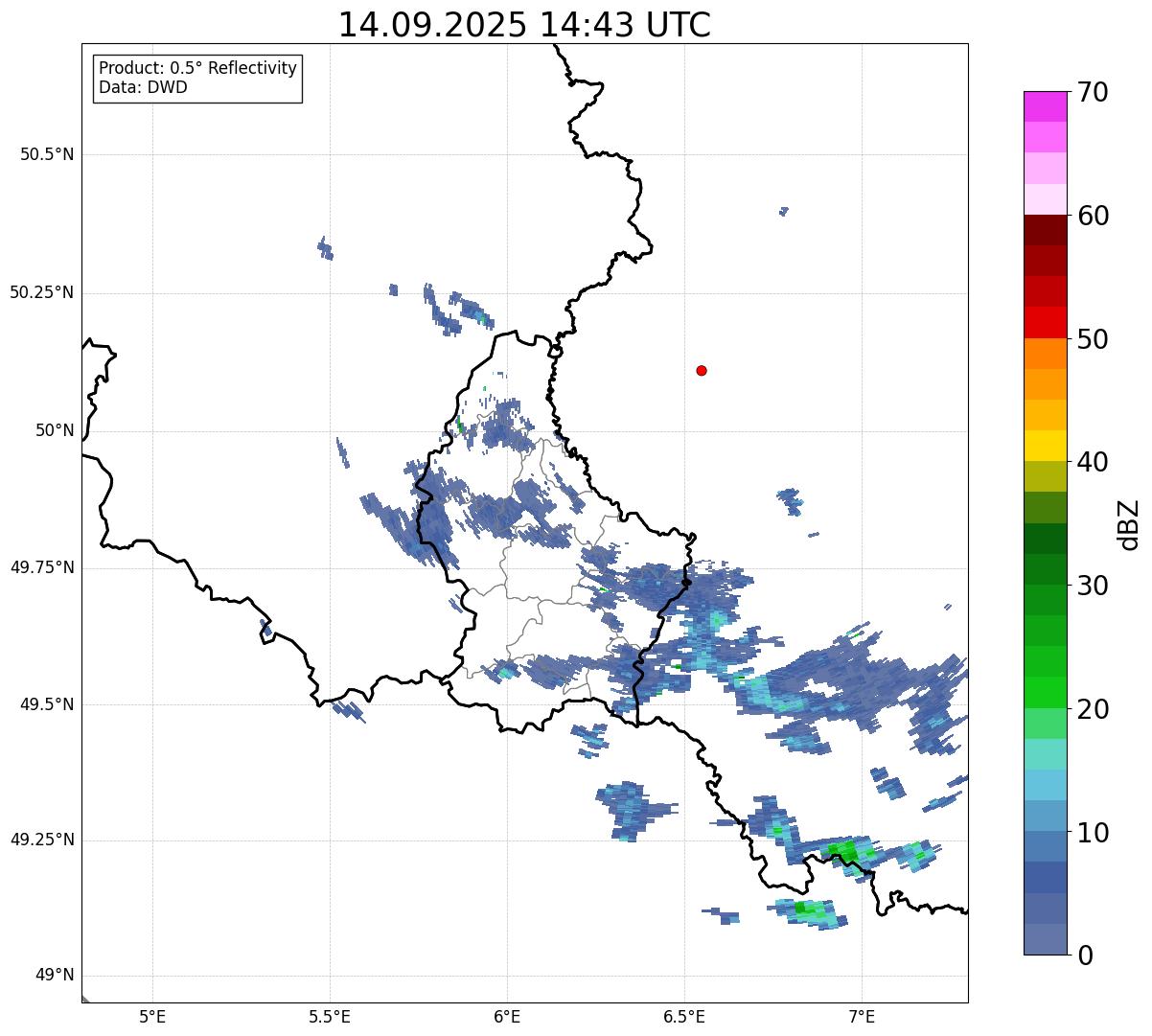Select the Data: DWD text line
The height and width of the screenshot is (1036, 1152).
click(x=143, y=88)
